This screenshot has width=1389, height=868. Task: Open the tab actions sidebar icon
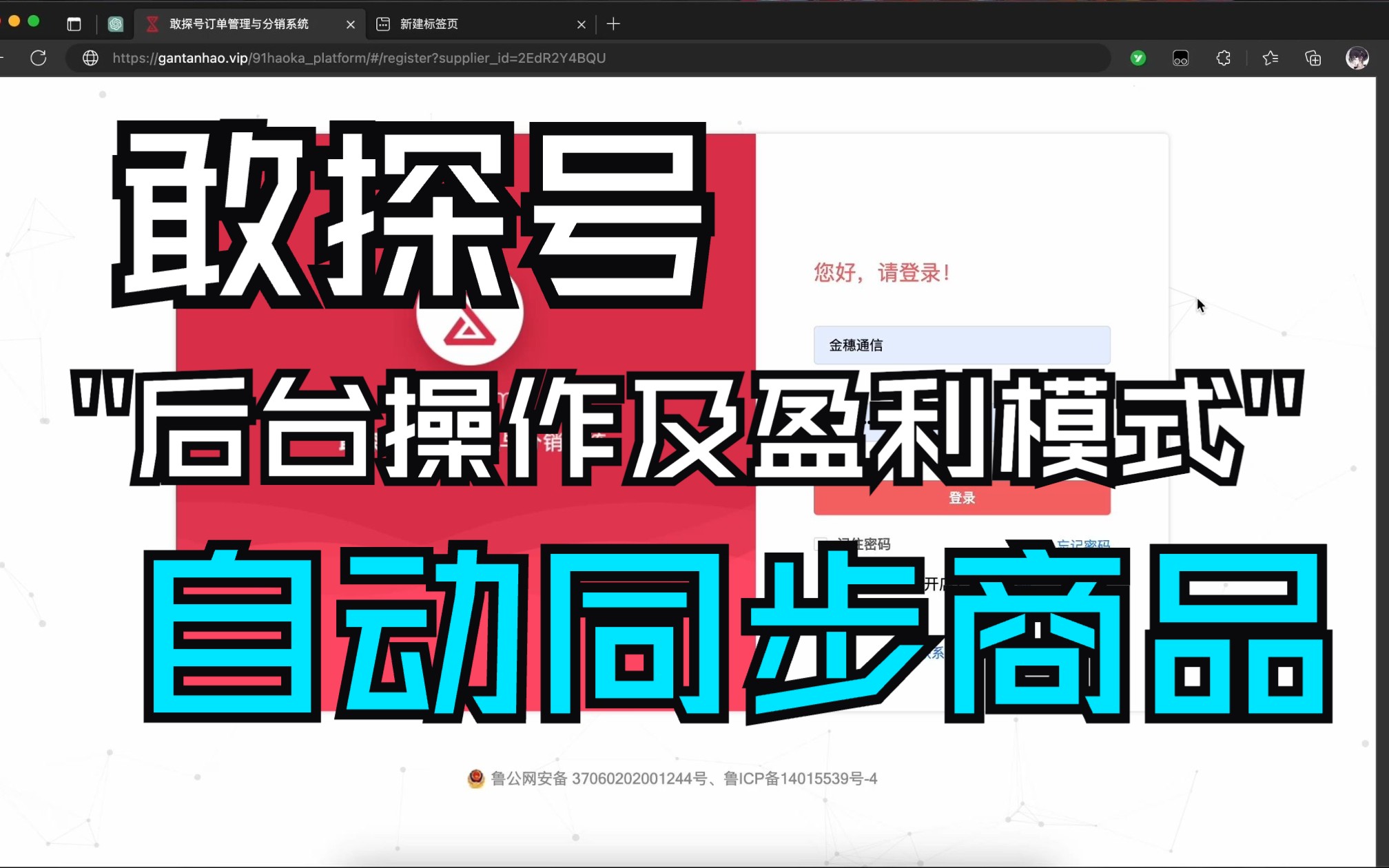[x=74, y=24]
